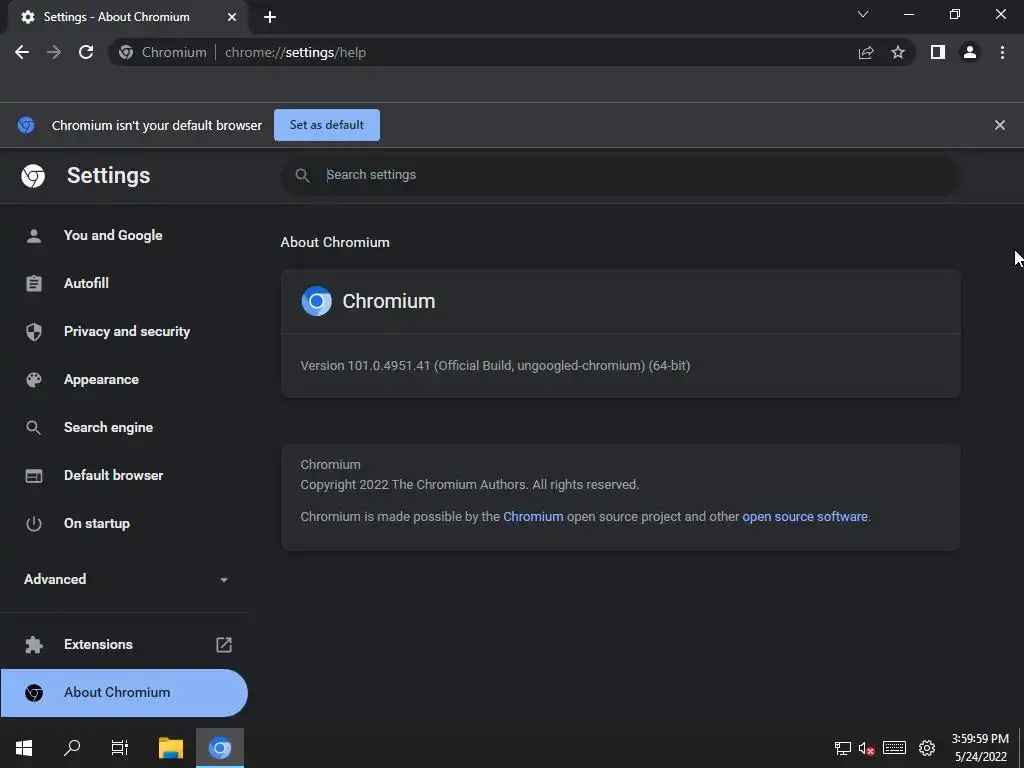Click the Chromium logo in About card

[x=317, y=301]
